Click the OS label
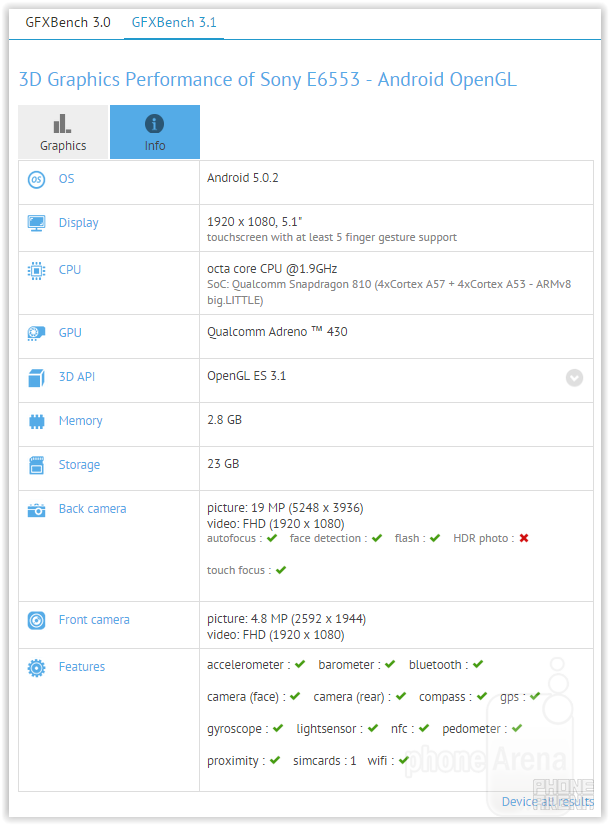Image resolution: width=609 pixels, height=825 pixels. point(66,179)
